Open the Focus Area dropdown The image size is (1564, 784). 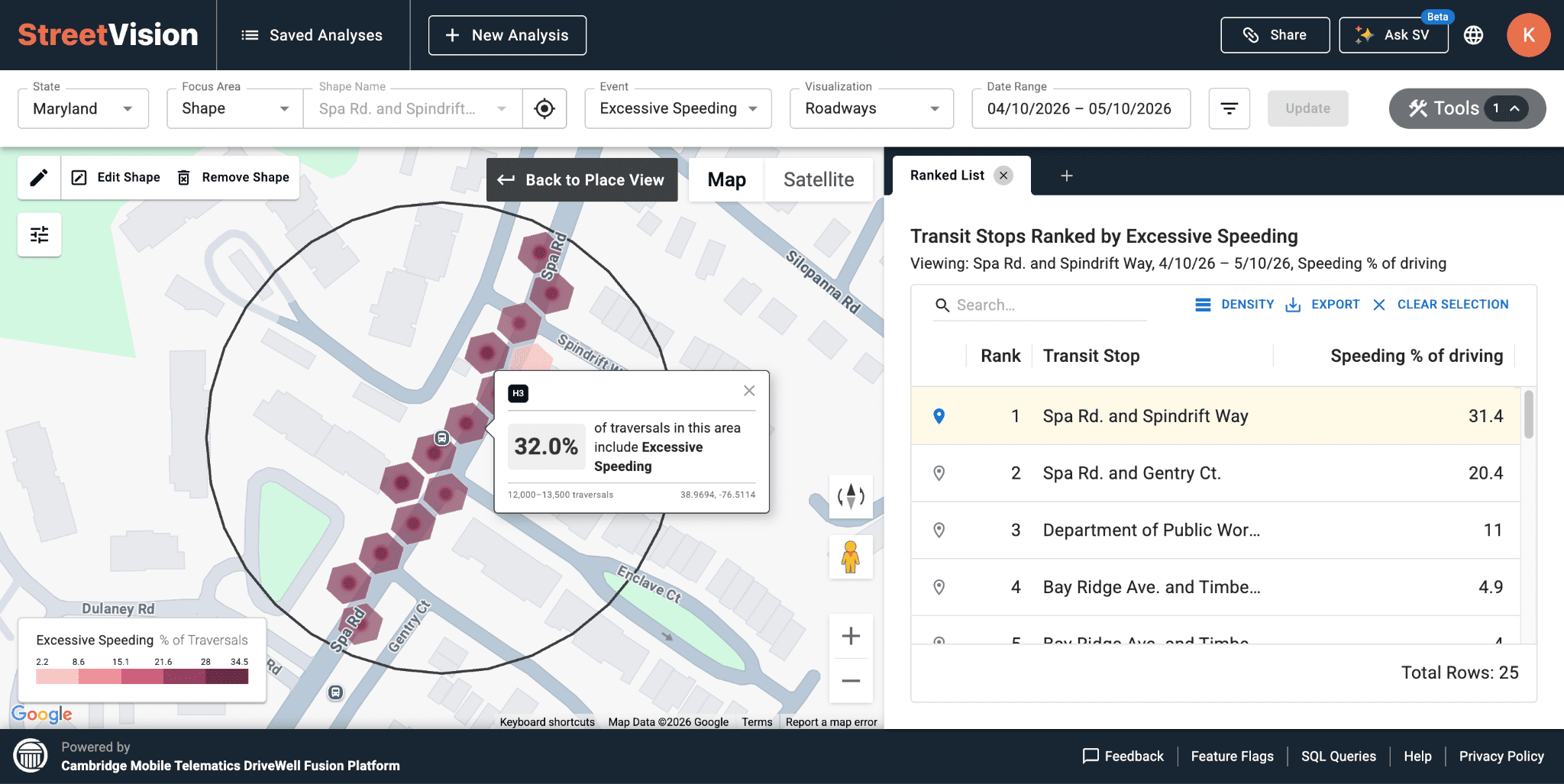235,108
